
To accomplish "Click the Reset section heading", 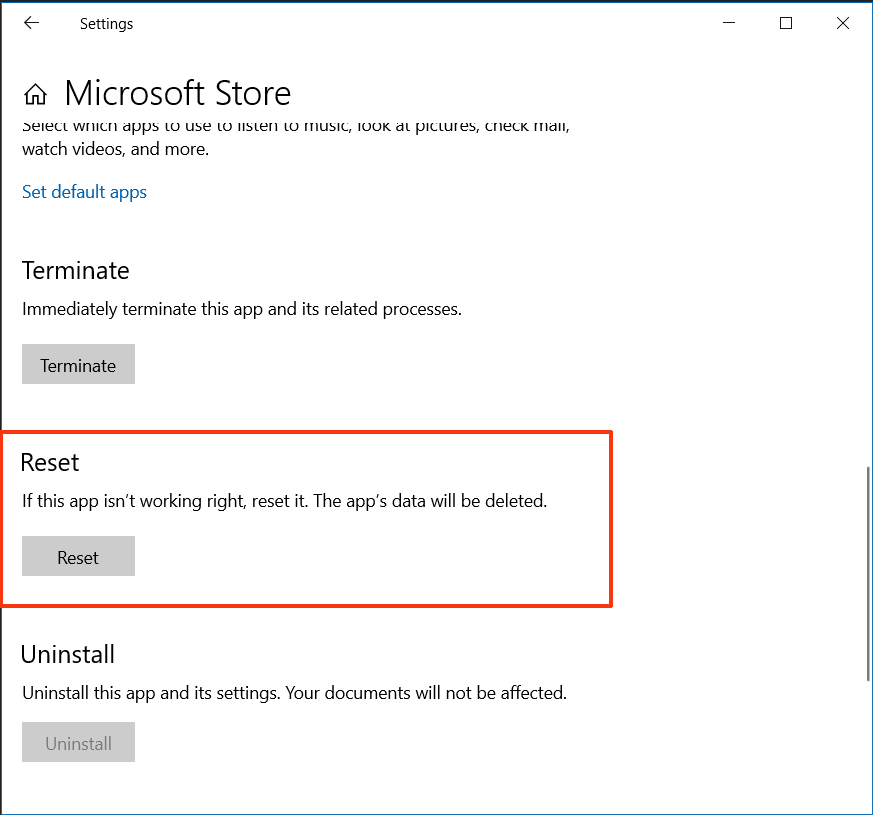I will pos(50,463).
